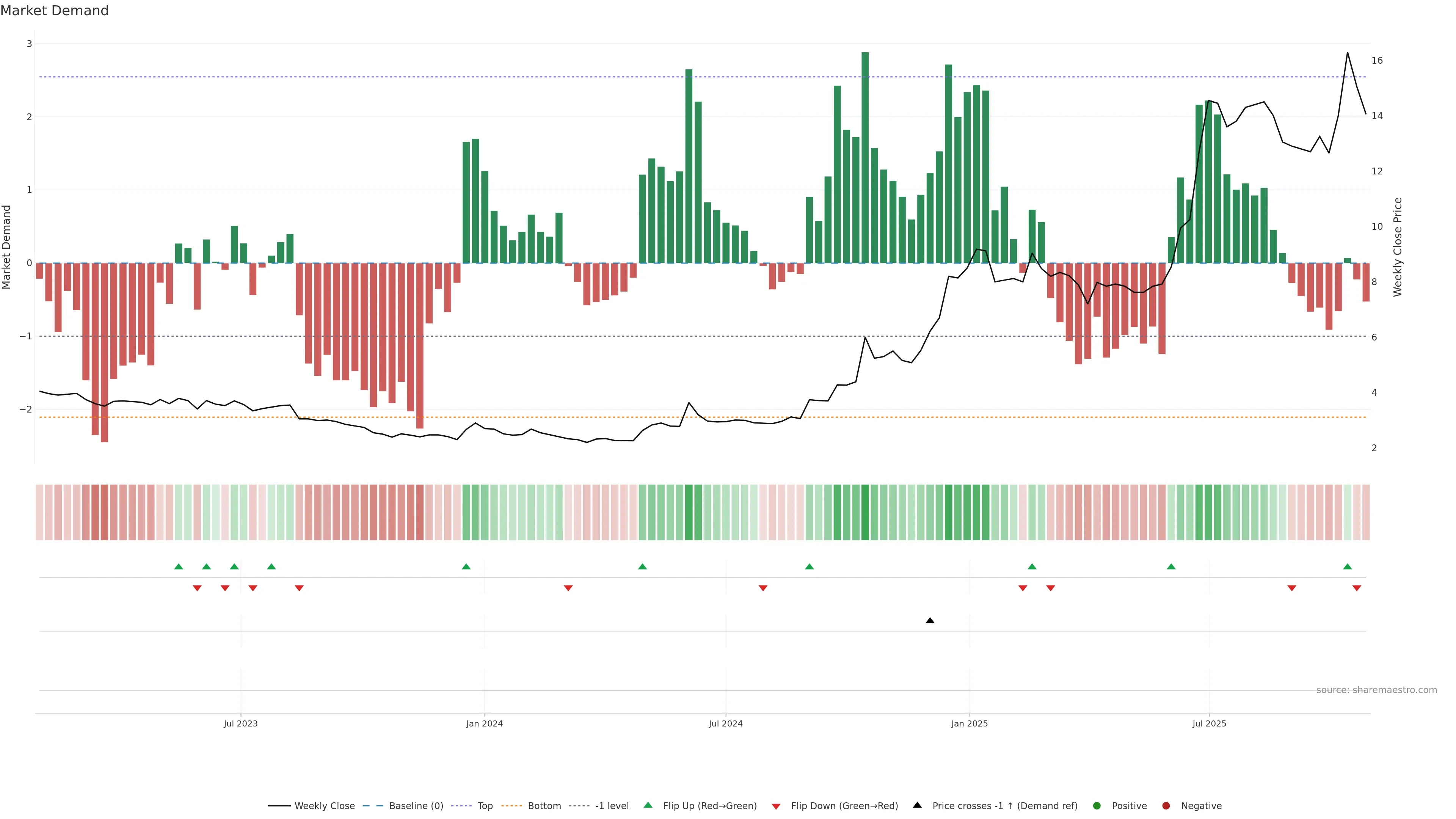This screenshot has width=1456, height=819.
Task: Click the black price-cross triangle marker near Dec 2024
Action: tap(930, 621)
